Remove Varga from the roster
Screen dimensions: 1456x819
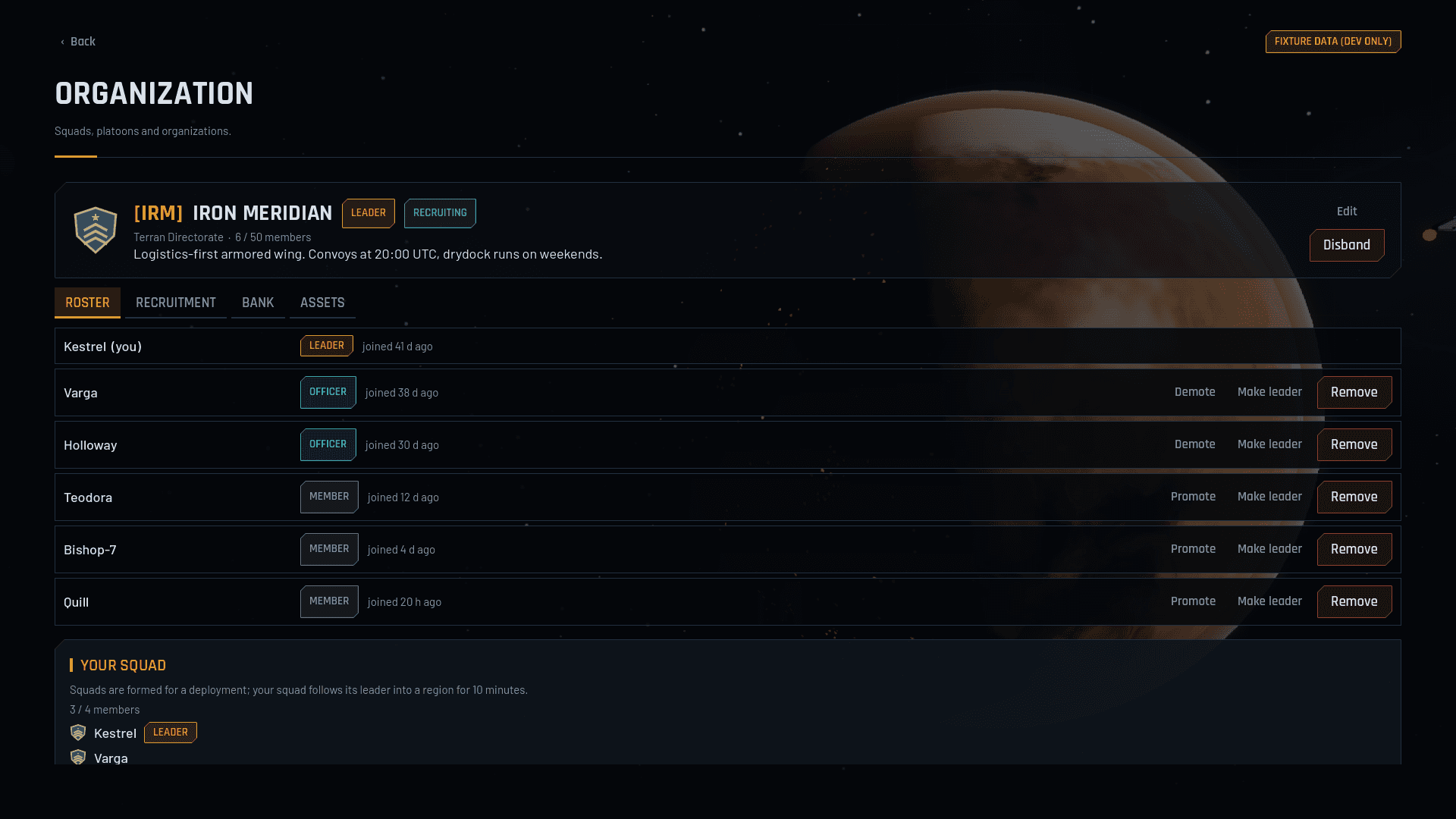1354,392
